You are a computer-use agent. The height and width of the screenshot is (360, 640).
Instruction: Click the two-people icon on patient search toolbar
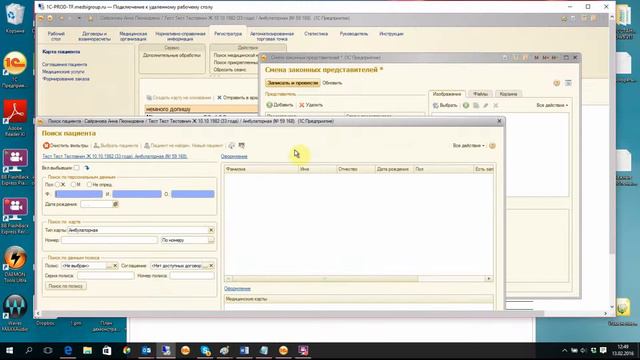(231, 146)
